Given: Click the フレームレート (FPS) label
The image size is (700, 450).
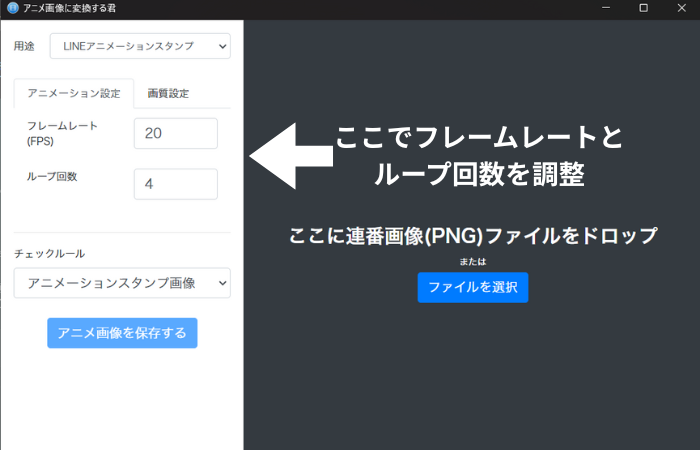Looking at the screenshot, I should tap(62, 133).
